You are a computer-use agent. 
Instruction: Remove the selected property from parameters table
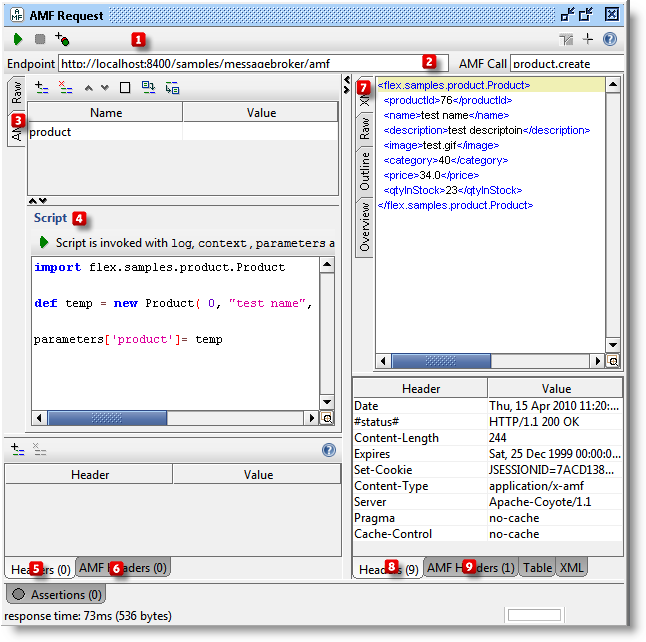[65, 87]
